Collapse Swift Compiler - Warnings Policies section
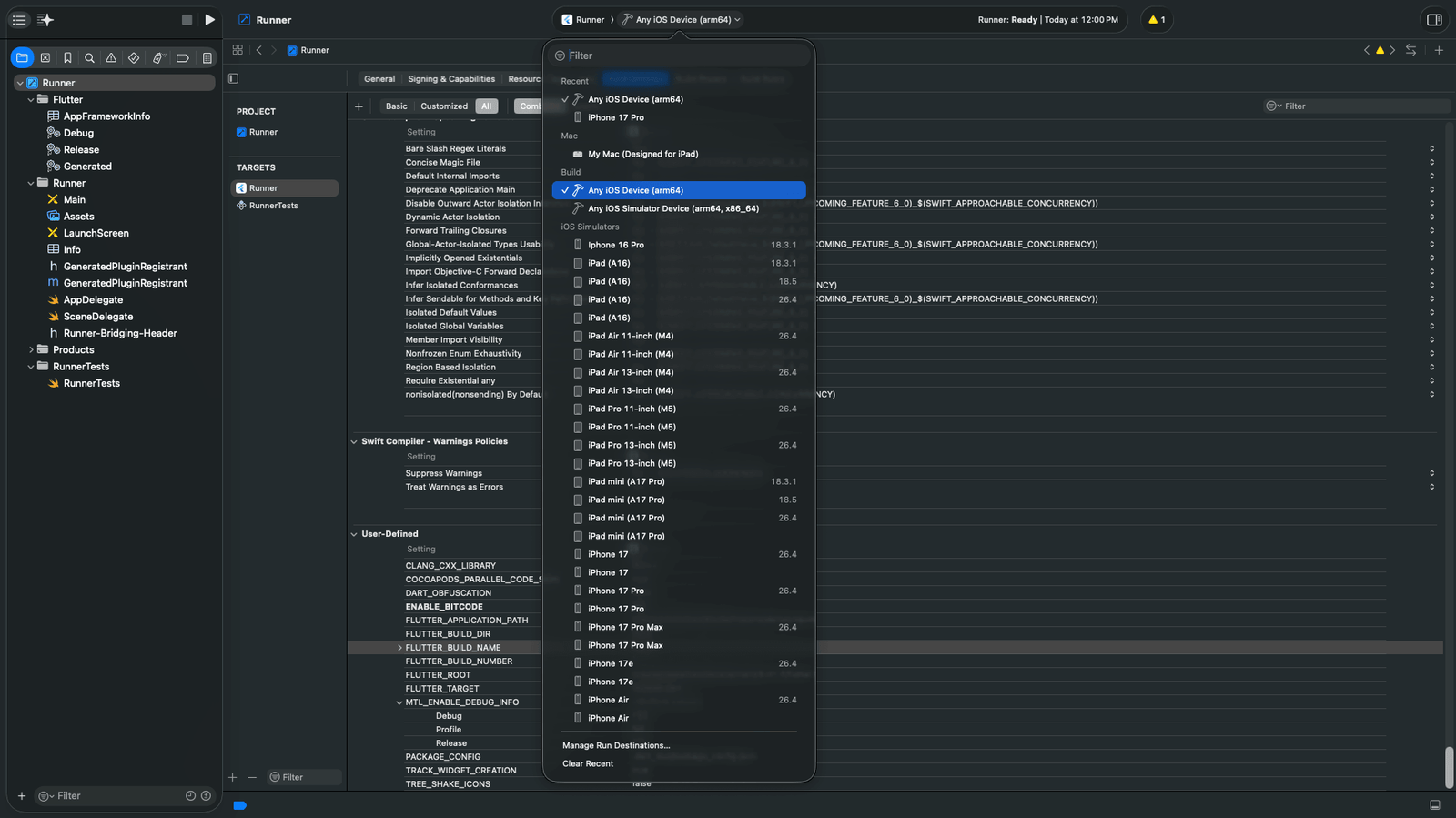Image resolution: width=1456 pixels, height=818 pixels. point(354,441)
